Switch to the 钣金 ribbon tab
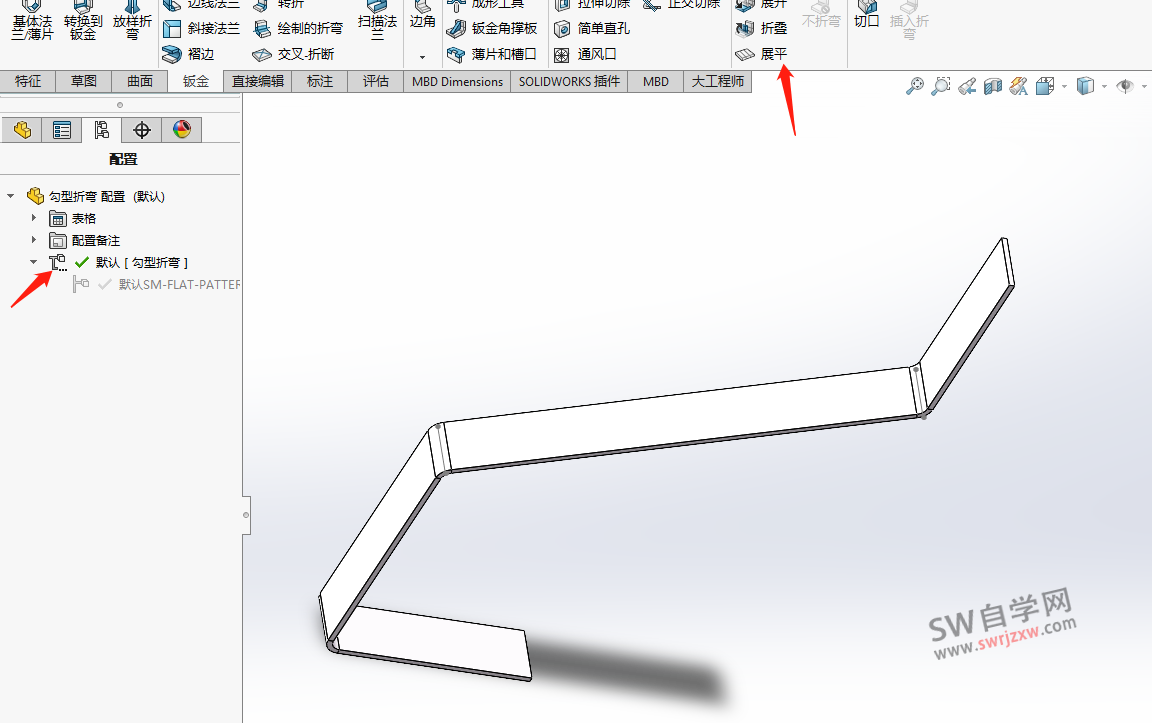The height and width of the screenshot is (723, 1152). tap(194, 81)
